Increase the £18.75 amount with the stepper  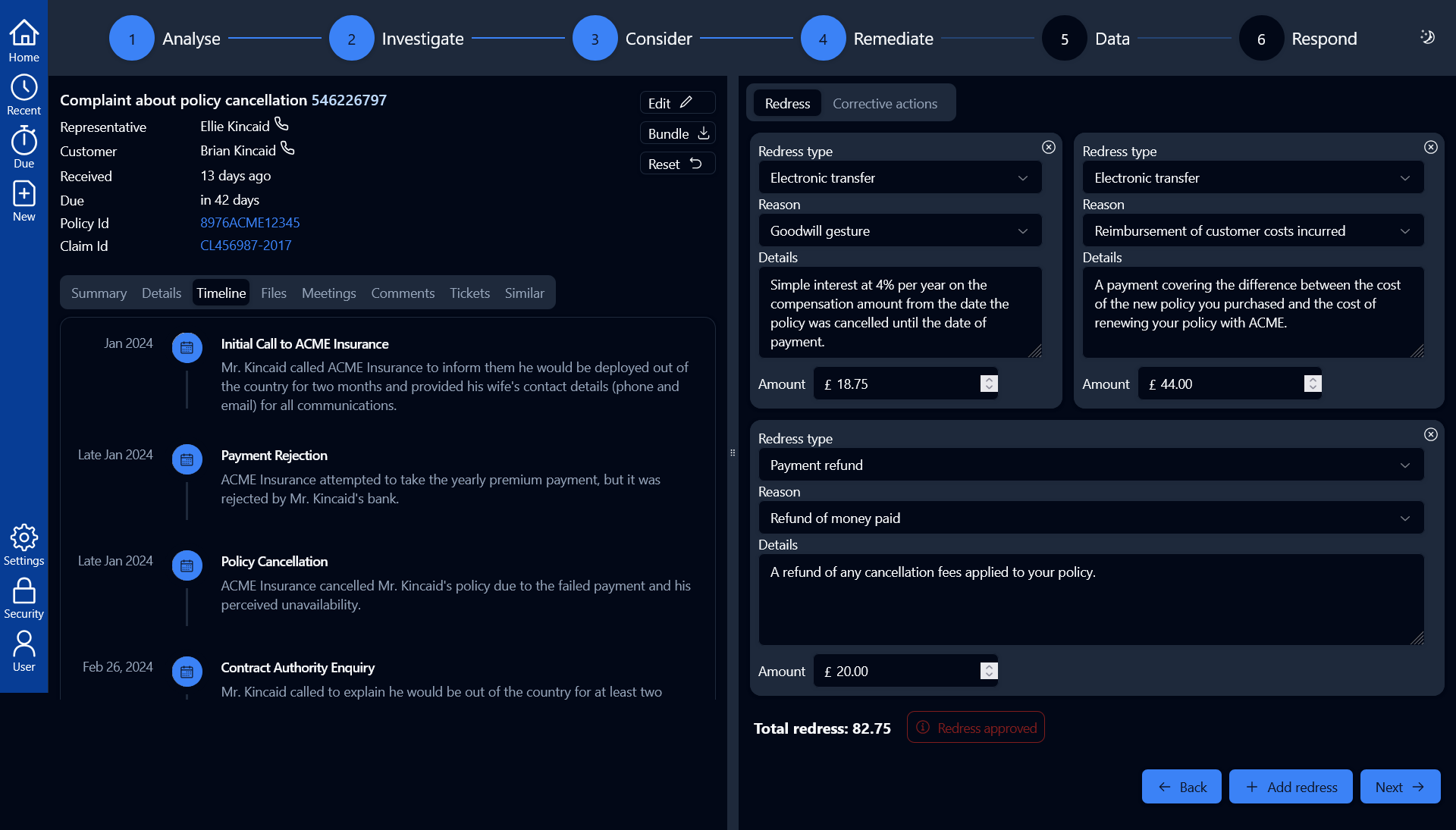pos(988,379)
